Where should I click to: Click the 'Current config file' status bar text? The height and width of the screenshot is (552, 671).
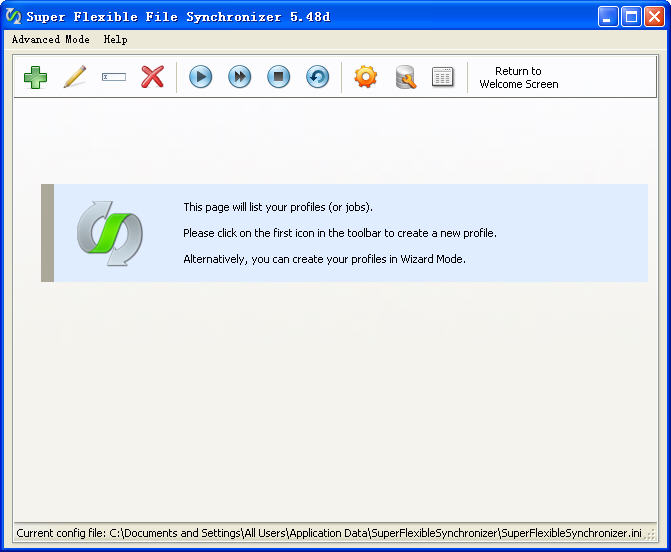click(x=329, y=533)
